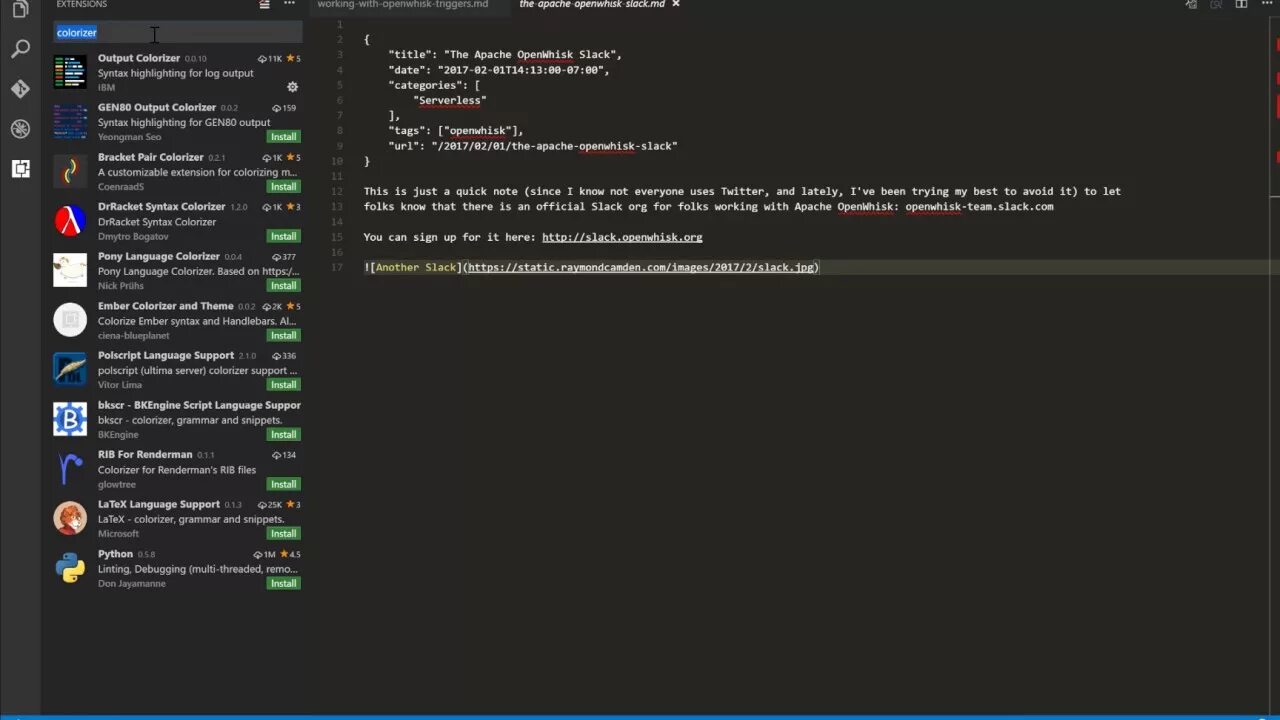
Task: Click the DrRacket lambda logo
Action: click(x=70, y=221)
